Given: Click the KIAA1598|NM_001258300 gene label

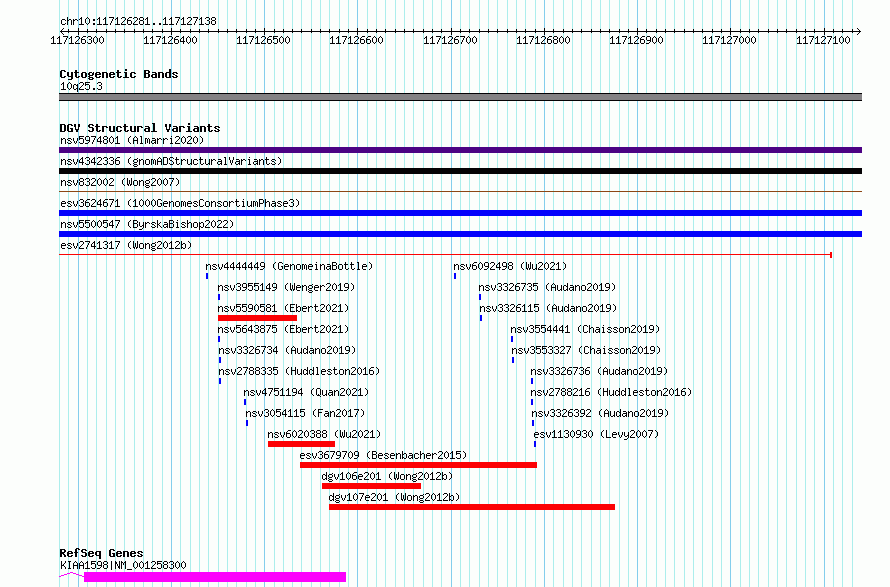Looking at the screenshot, I should 123,565.
